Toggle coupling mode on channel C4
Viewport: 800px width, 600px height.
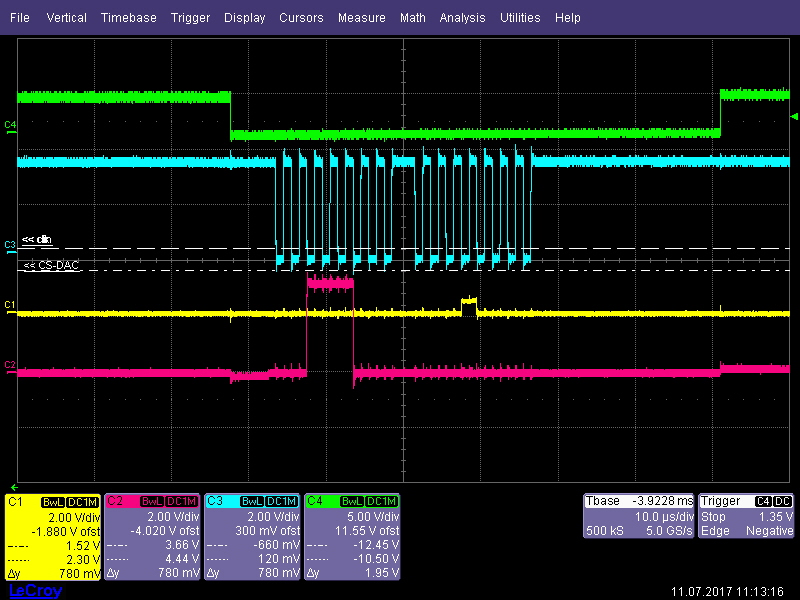tap(382, 502)
